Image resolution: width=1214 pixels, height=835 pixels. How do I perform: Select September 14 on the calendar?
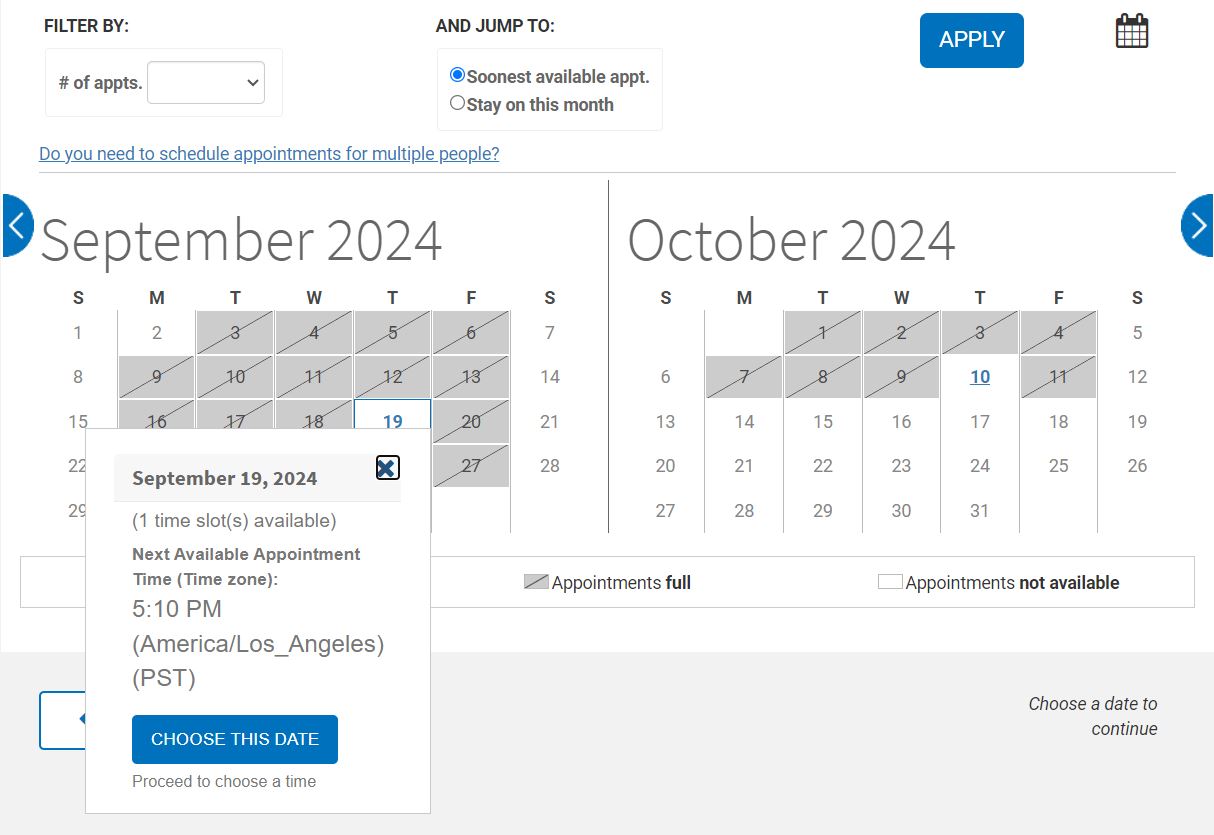(549, 377)
